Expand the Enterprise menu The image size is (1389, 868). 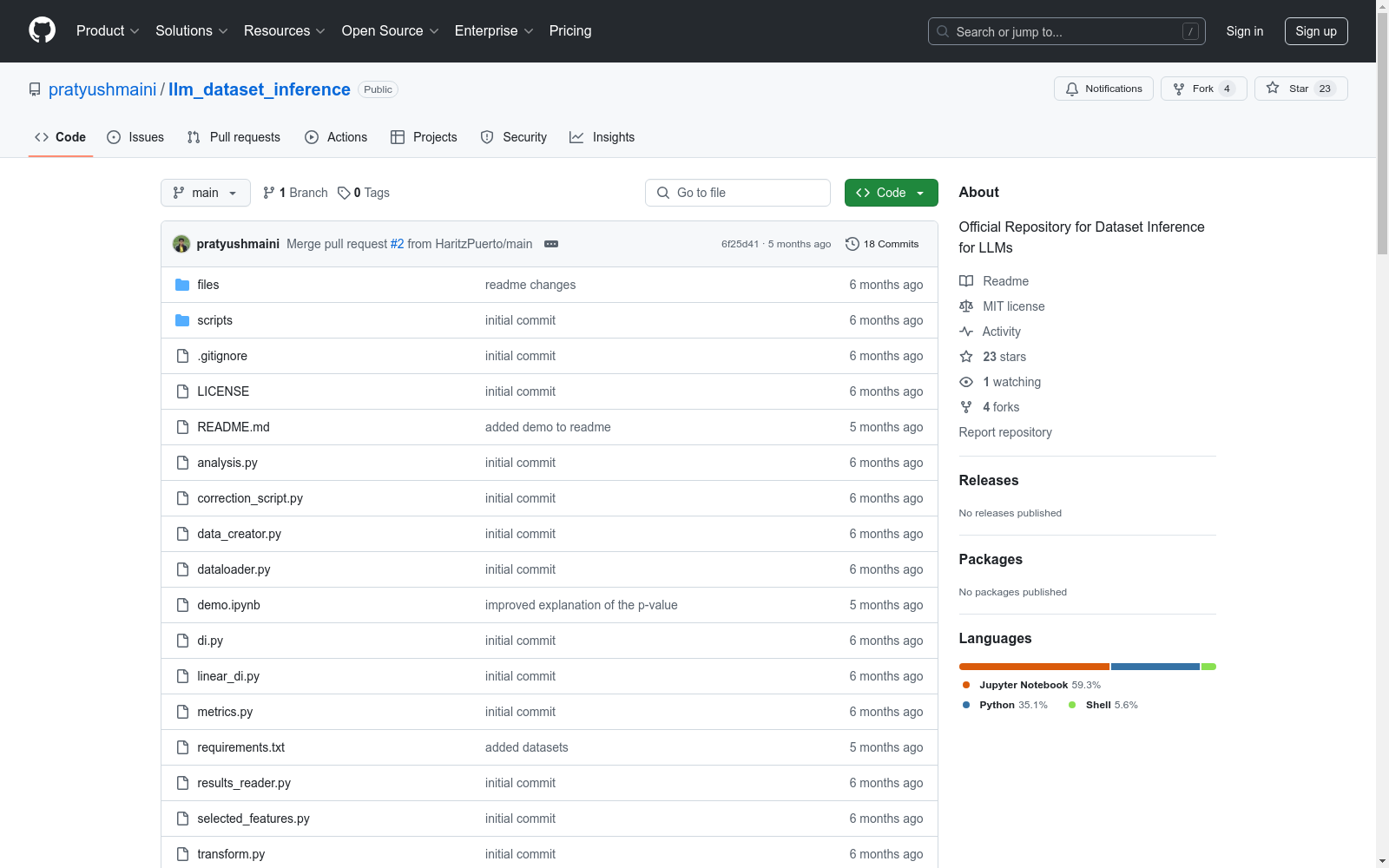pos(494,30)
